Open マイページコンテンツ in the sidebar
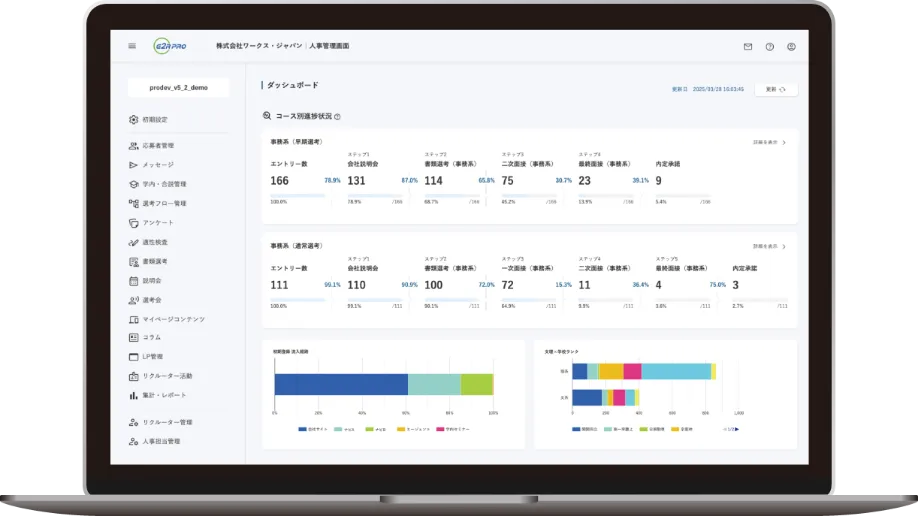 point(172,318)
